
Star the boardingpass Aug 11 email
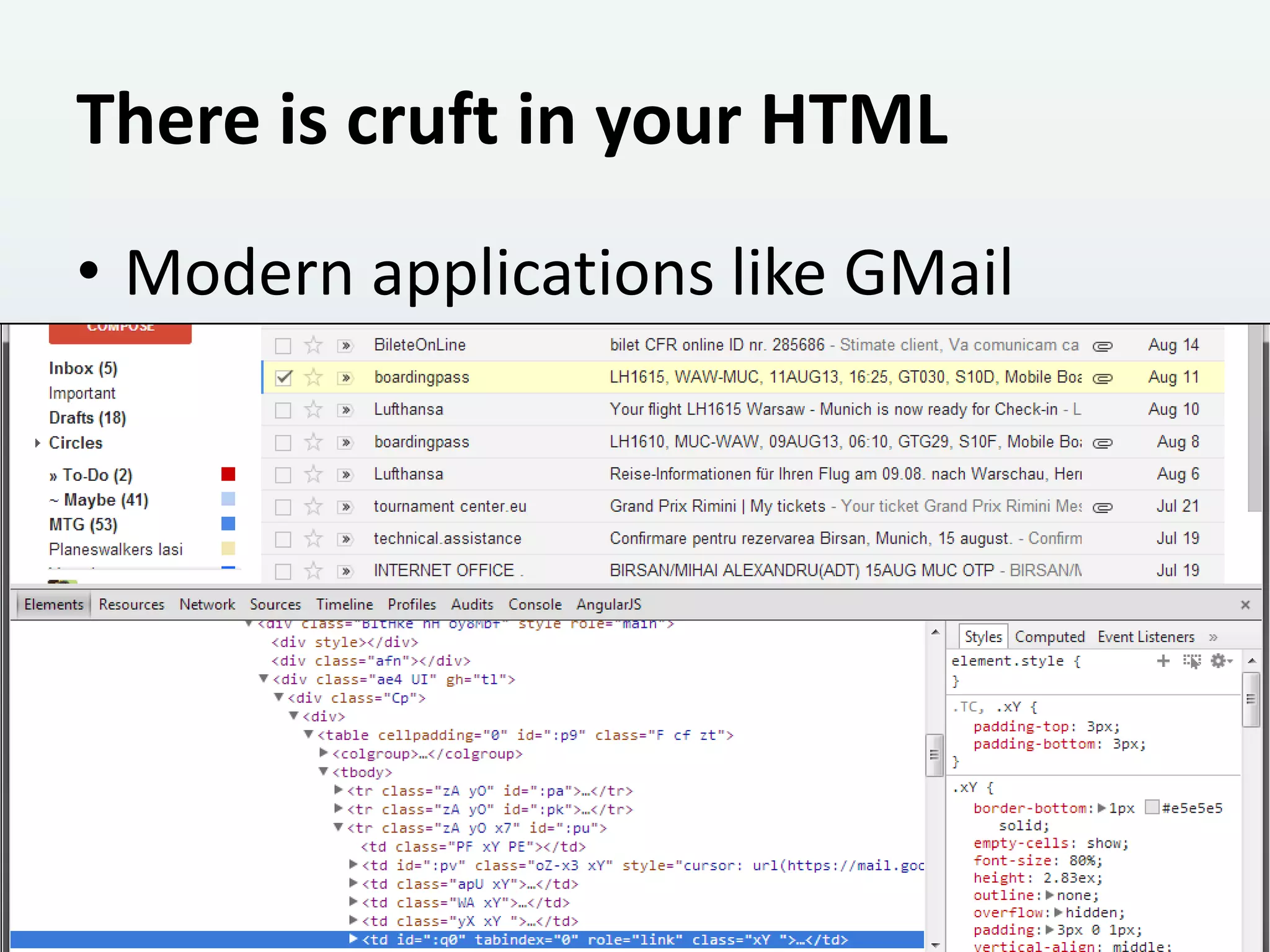pyautogui.click(x=313, y=377)
